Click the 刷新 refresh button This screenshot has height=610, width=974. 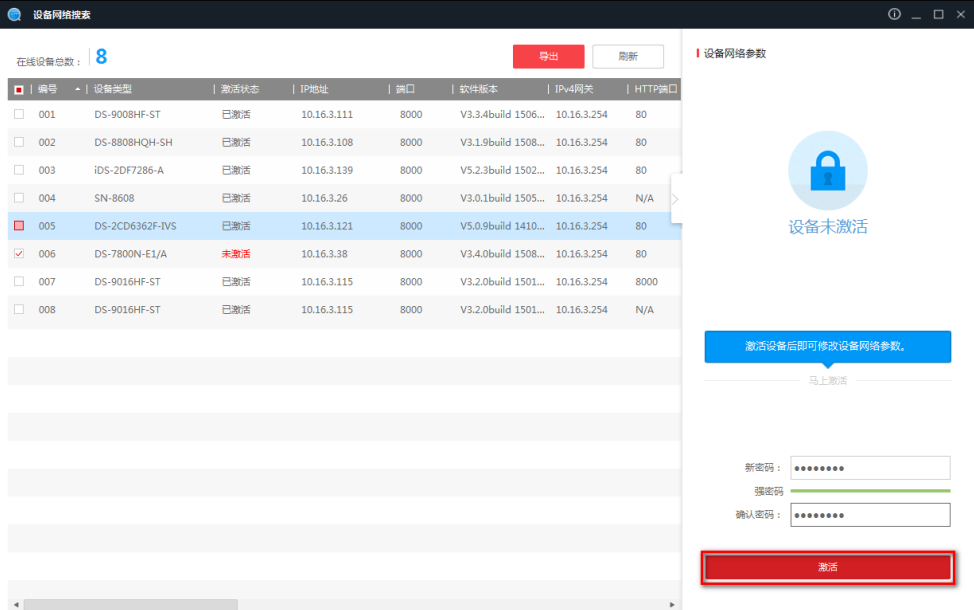pyautogui.click(x=628, y=57)
